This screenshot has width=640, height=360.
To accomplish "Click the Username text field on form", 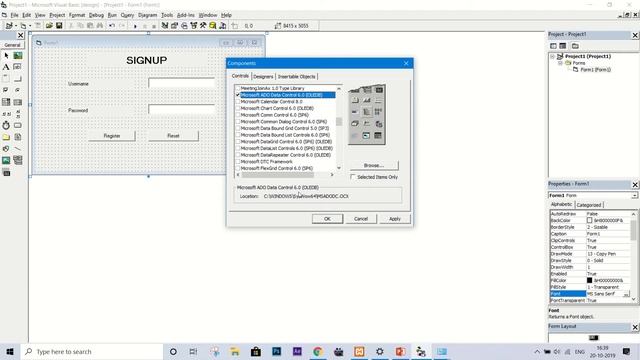I will coord(182,83).
